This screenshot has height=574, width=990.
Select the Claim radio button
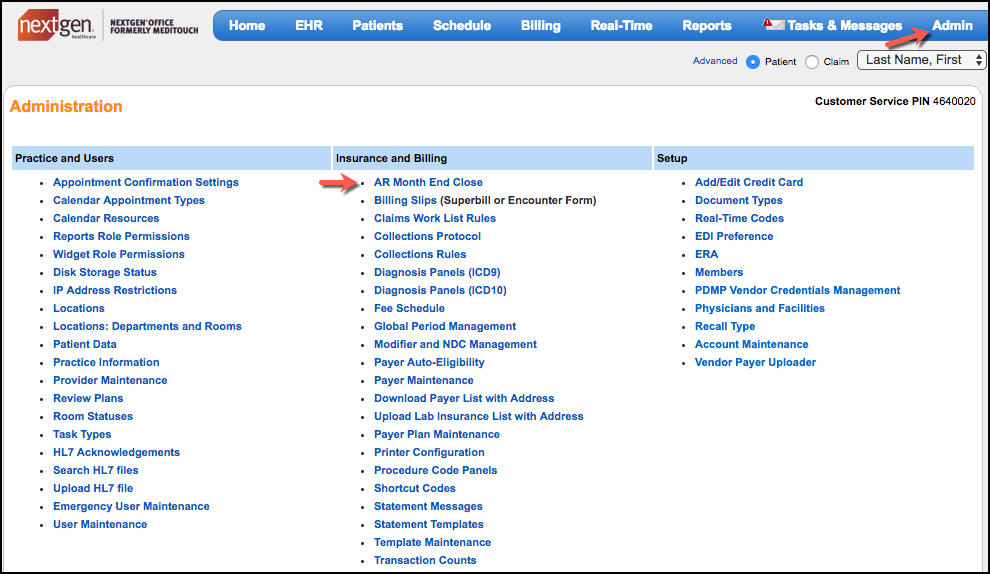click(x=812, y=62)
